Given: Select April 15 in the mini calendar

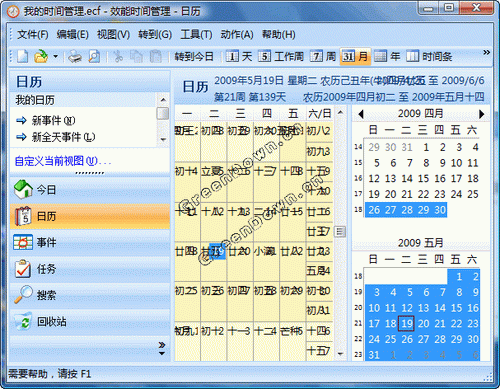Looking at the screenshot, I should pyautogui.click(x=423, y=178).
